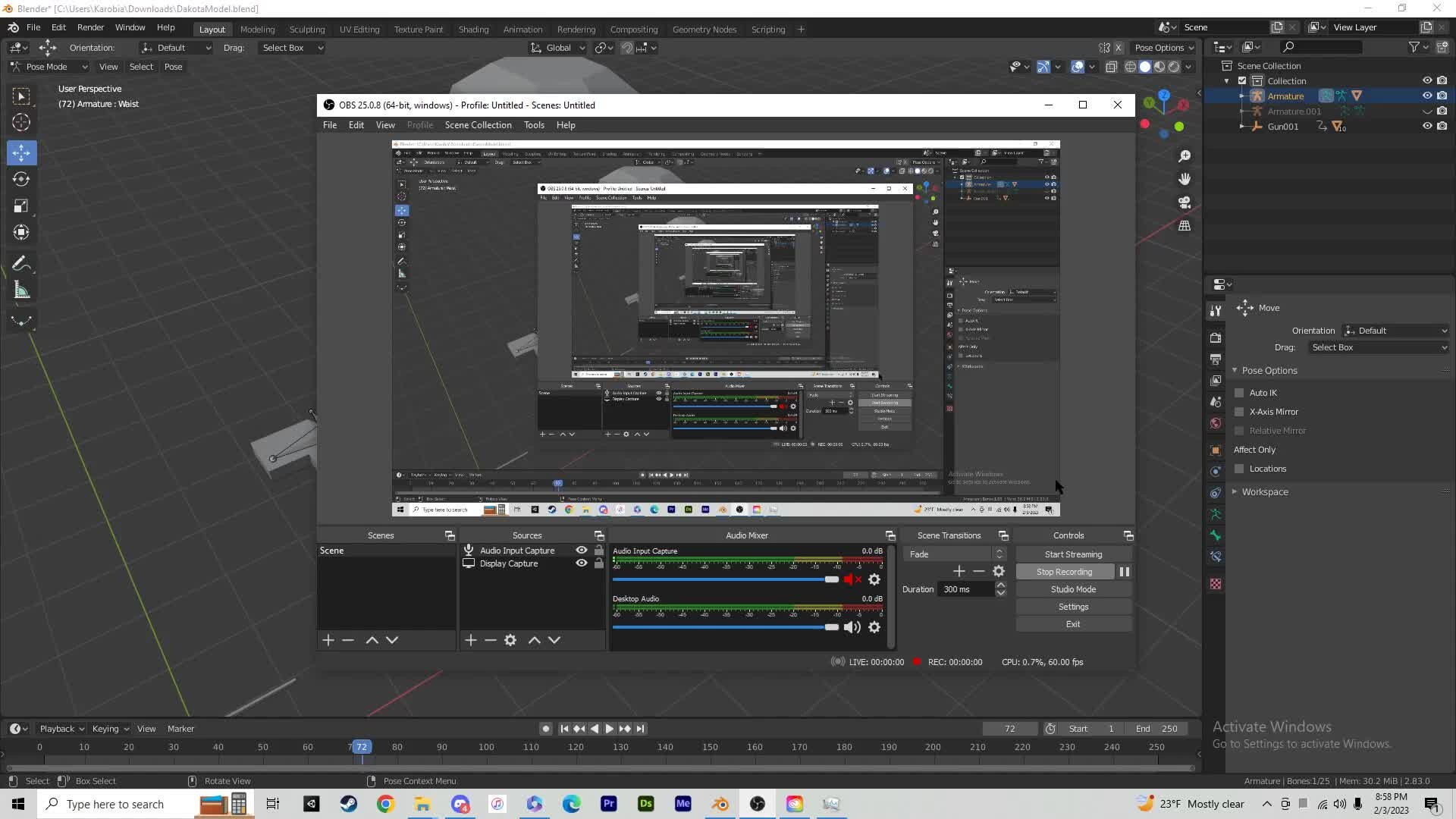The width and height of the screenshot is (1456, 819).
Task: Open the Pose Mode dropdown
Action: 49,67
